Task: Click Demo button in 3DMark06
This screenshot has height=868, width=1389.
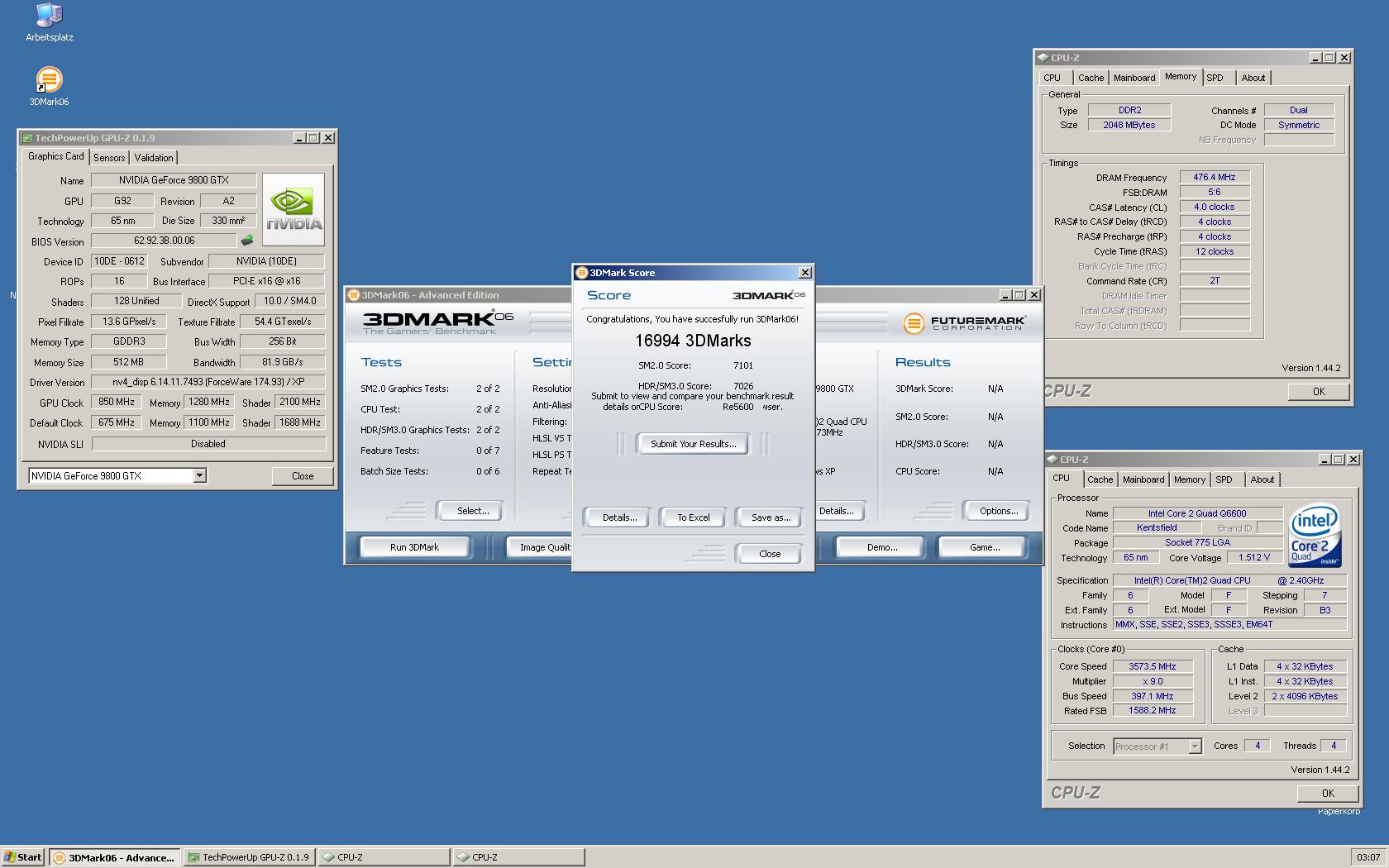Action: pyautogui.click(x=882, y=547)
